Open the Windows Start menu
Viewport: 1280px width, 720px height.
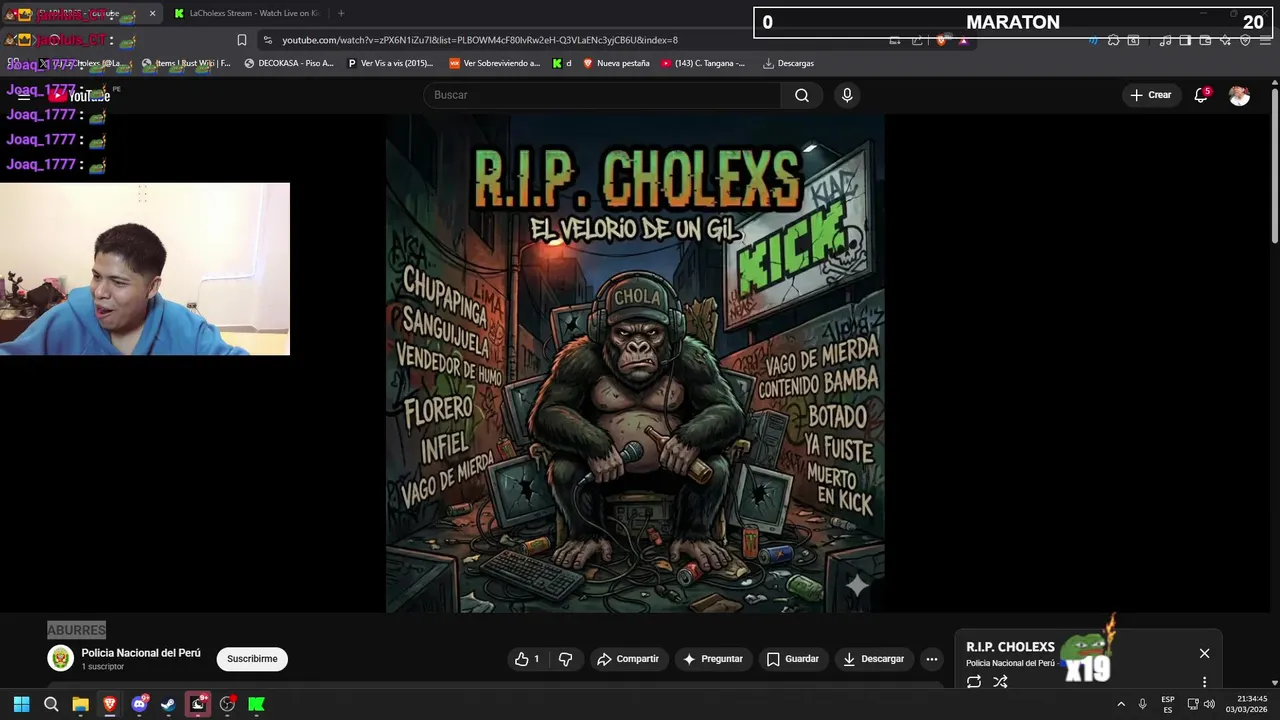point(21,704)
